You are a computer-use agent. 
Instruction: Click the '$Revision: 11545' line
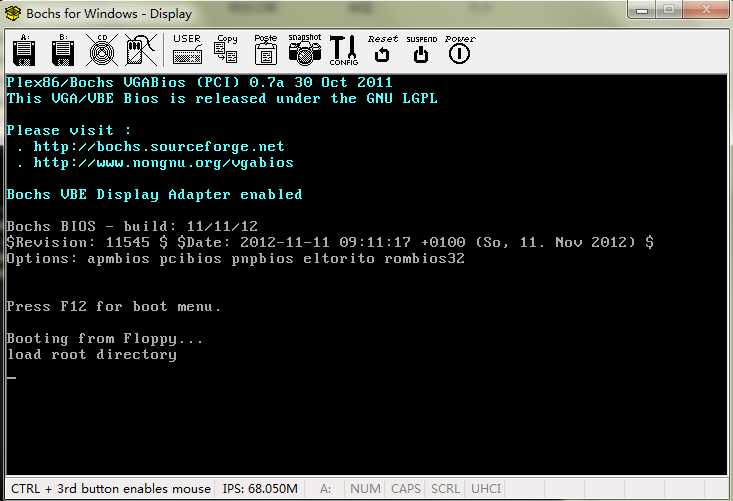tap(330, 243)
